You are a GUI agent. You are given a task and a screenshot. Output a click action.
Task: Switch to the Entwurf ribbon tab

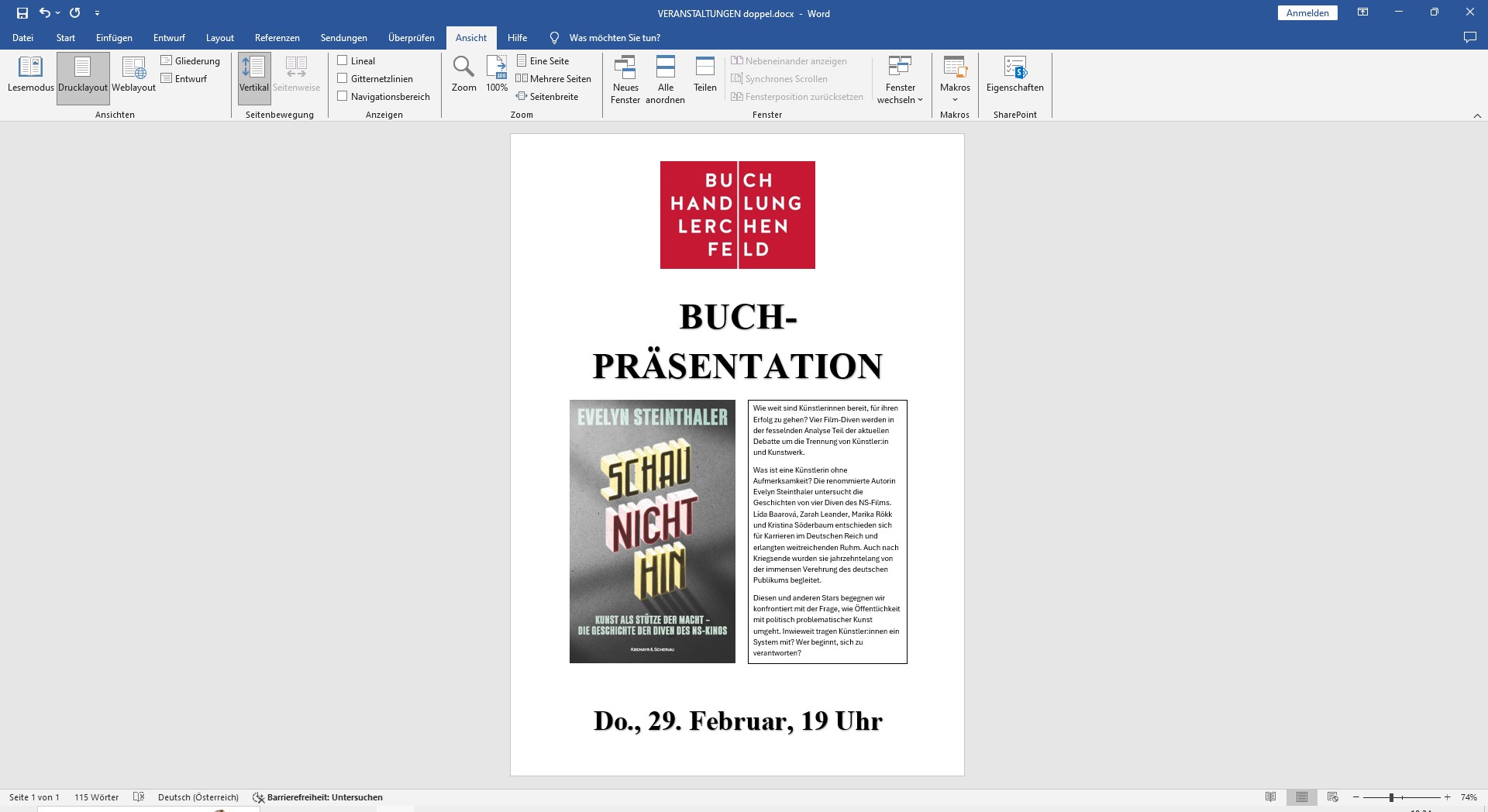(169, 37)
